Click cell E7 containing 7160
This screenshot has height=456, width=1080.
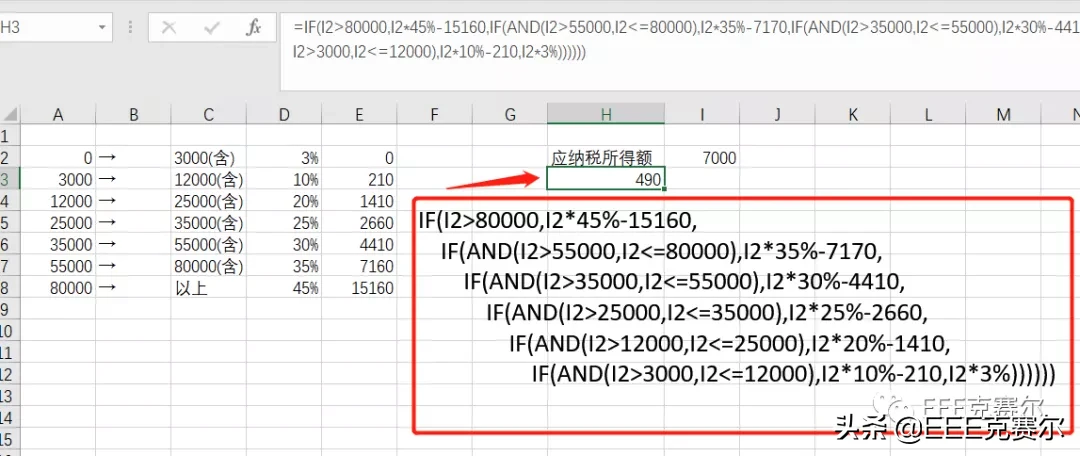click(x=359, y=266)
